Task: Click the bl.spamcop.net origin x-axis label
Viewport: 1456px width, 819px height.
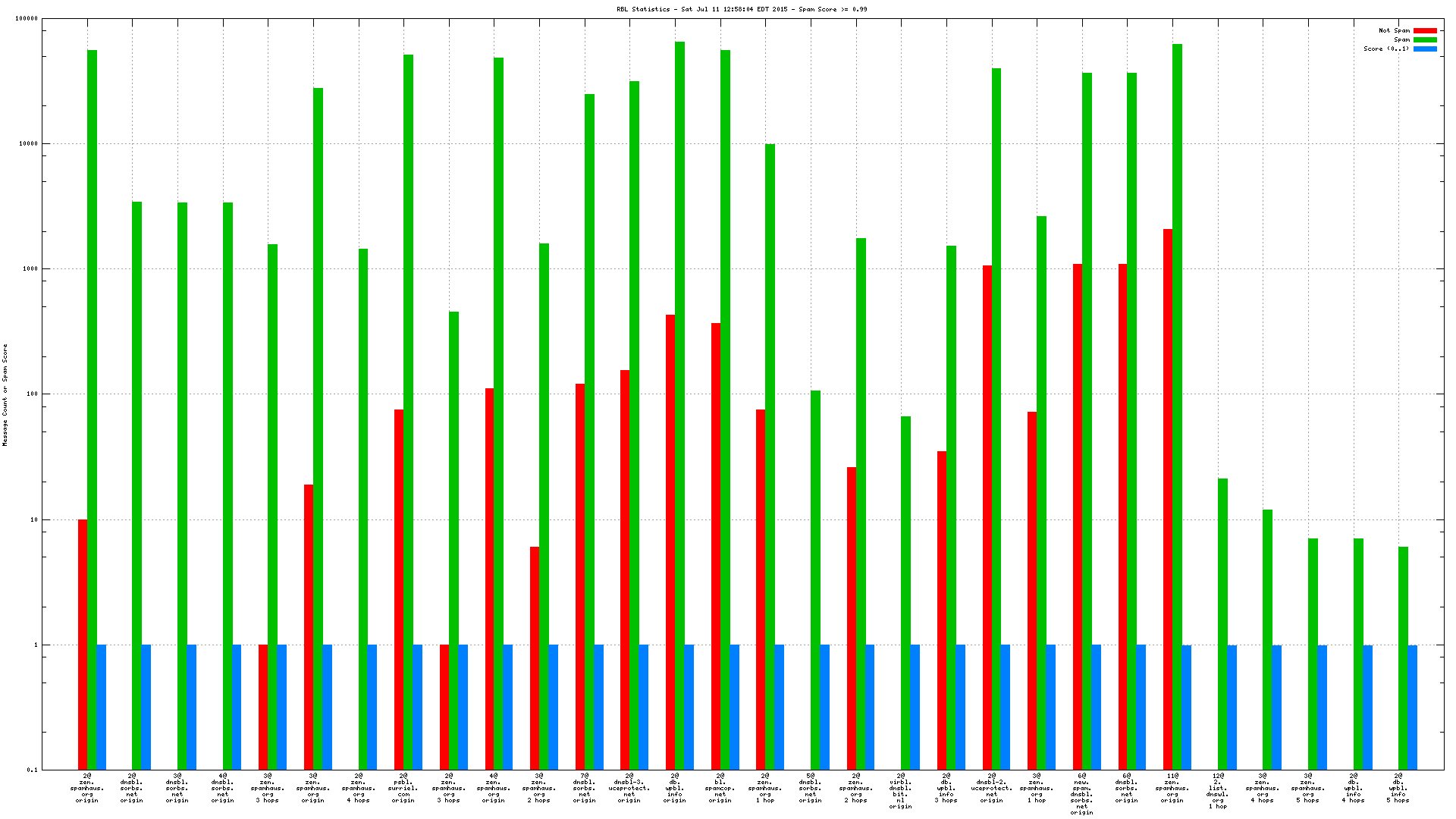Action: [x=720, y=788]
